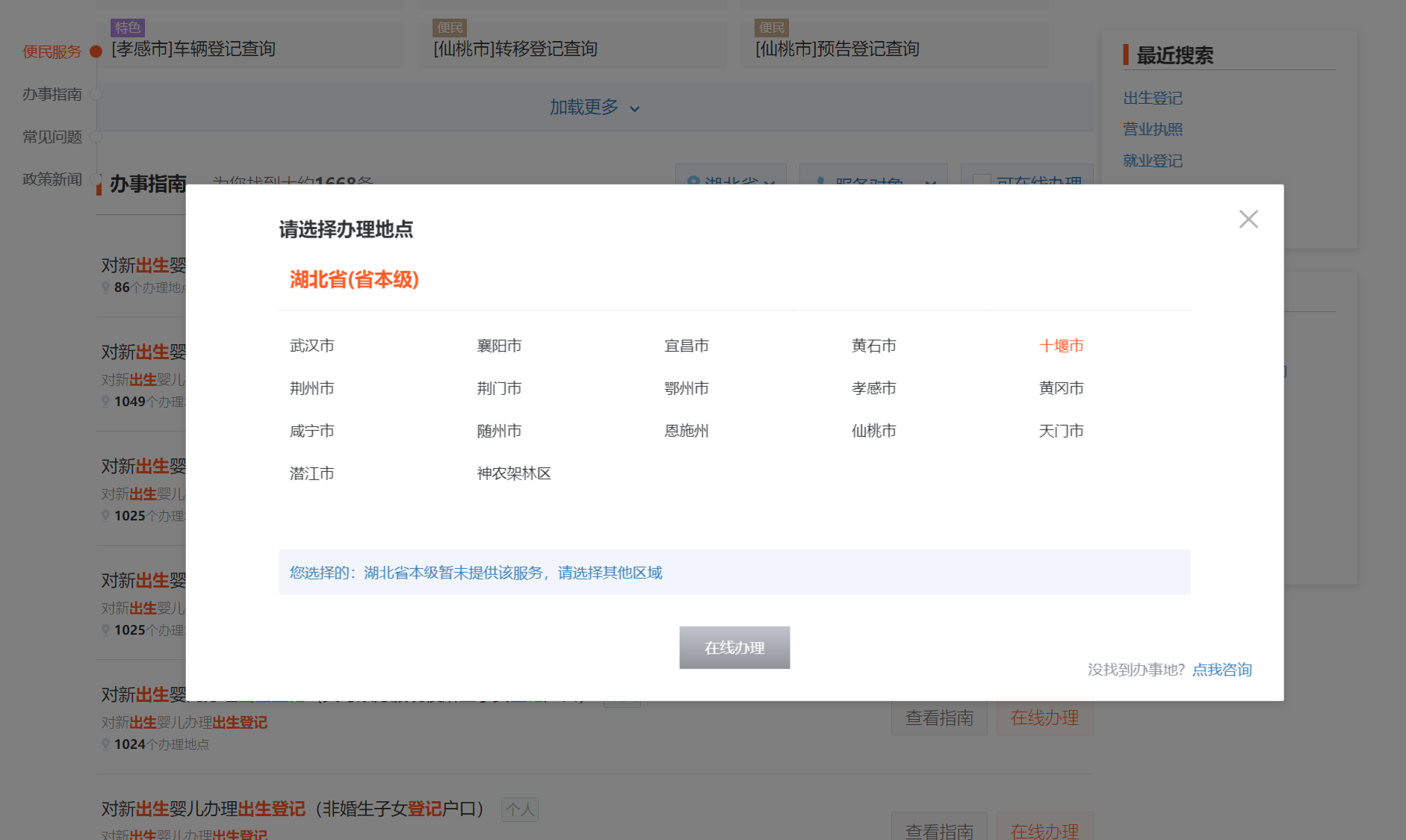Open the 服务对象 dropdown filter
This screenshot has height=840, width=1406.
pos(873,179)
